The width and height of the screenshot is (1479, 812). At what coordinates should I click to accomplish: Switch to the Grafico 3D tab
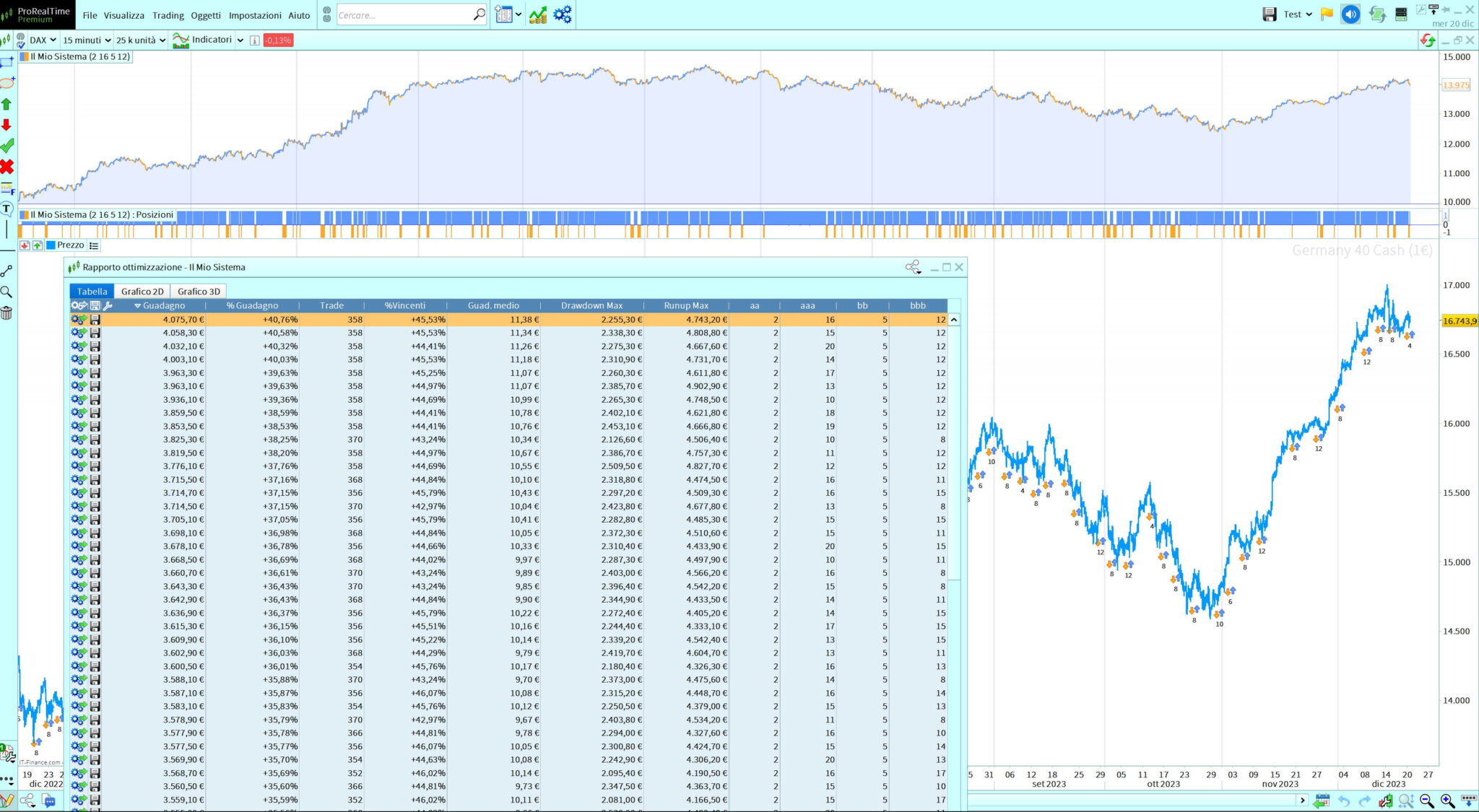click(x=199, y=292)
